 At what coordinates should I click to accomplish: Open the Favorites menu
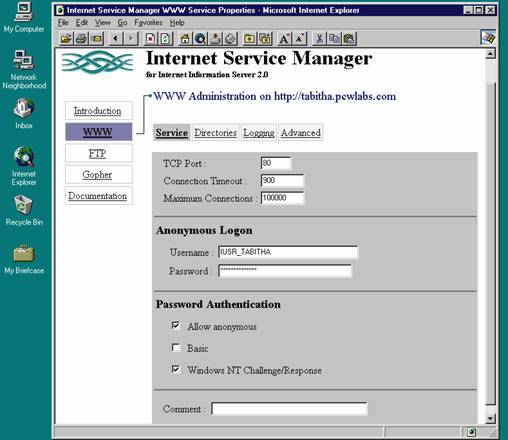[x=148, y=23]
